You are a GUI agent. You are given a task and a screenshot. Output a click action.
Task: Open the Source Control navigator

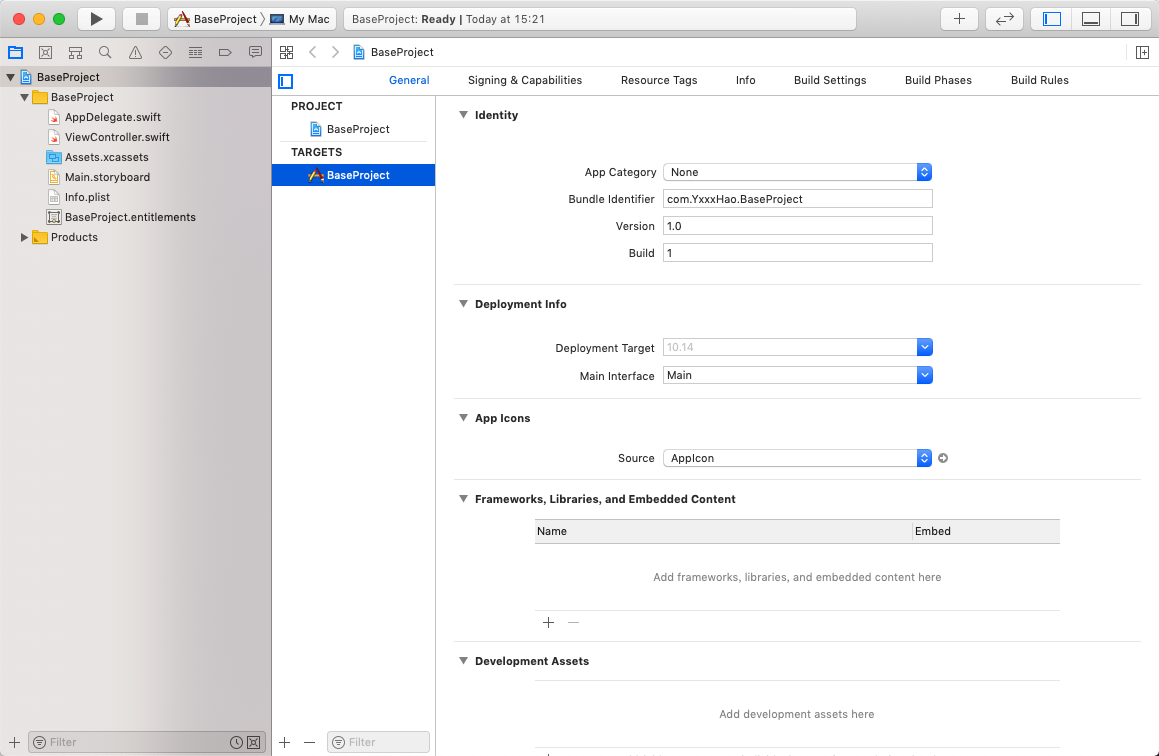tap(45, 52)
